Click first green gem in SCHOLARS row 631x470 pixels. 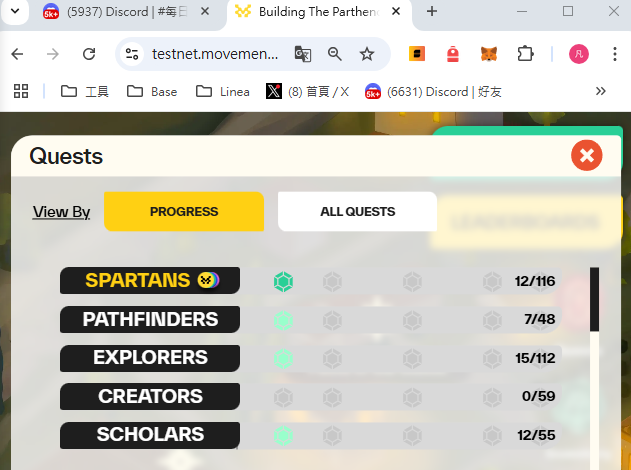283,436
